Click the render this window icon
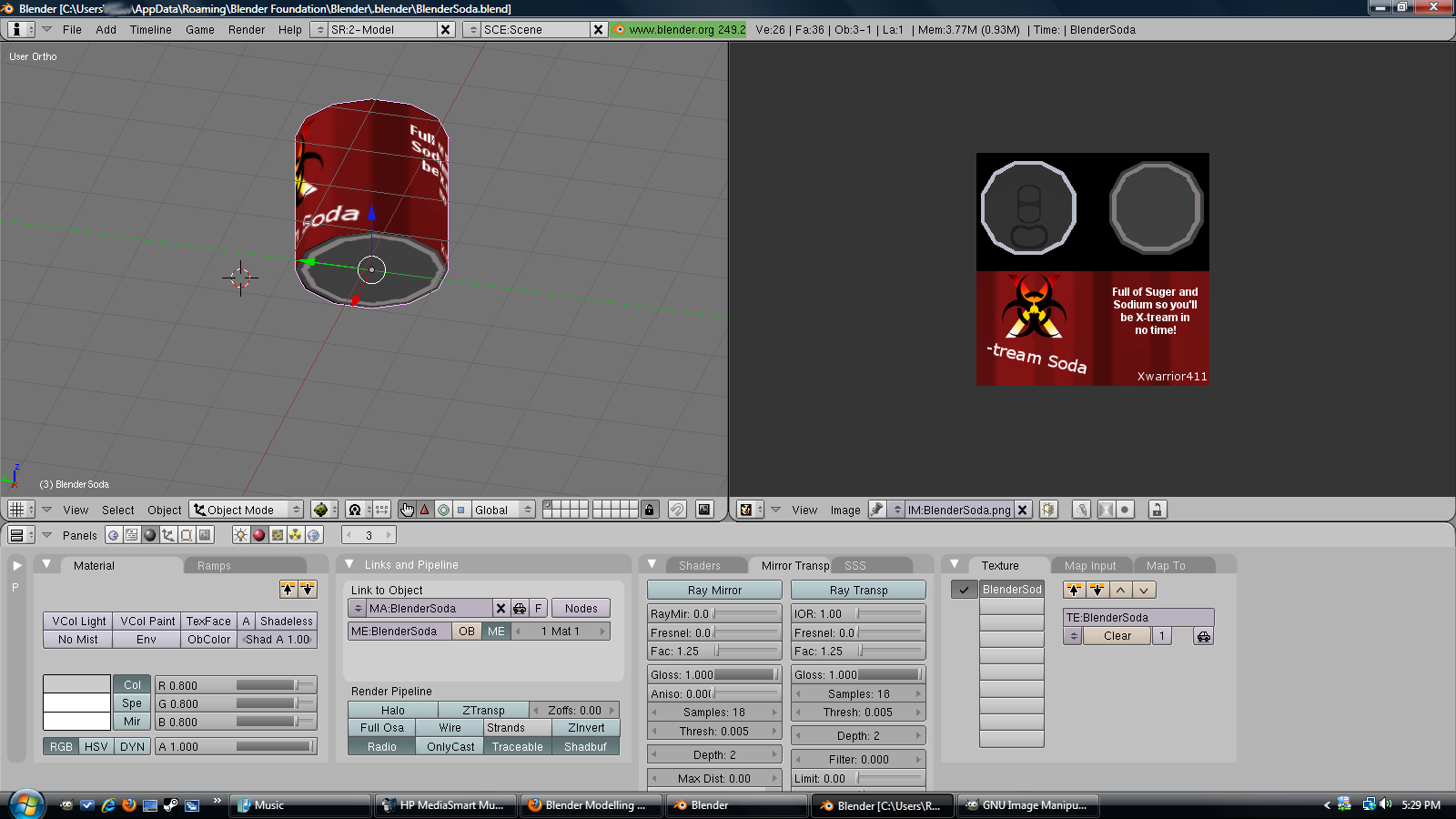Viewport: 1456px width, 819px height. coord(704,510)
